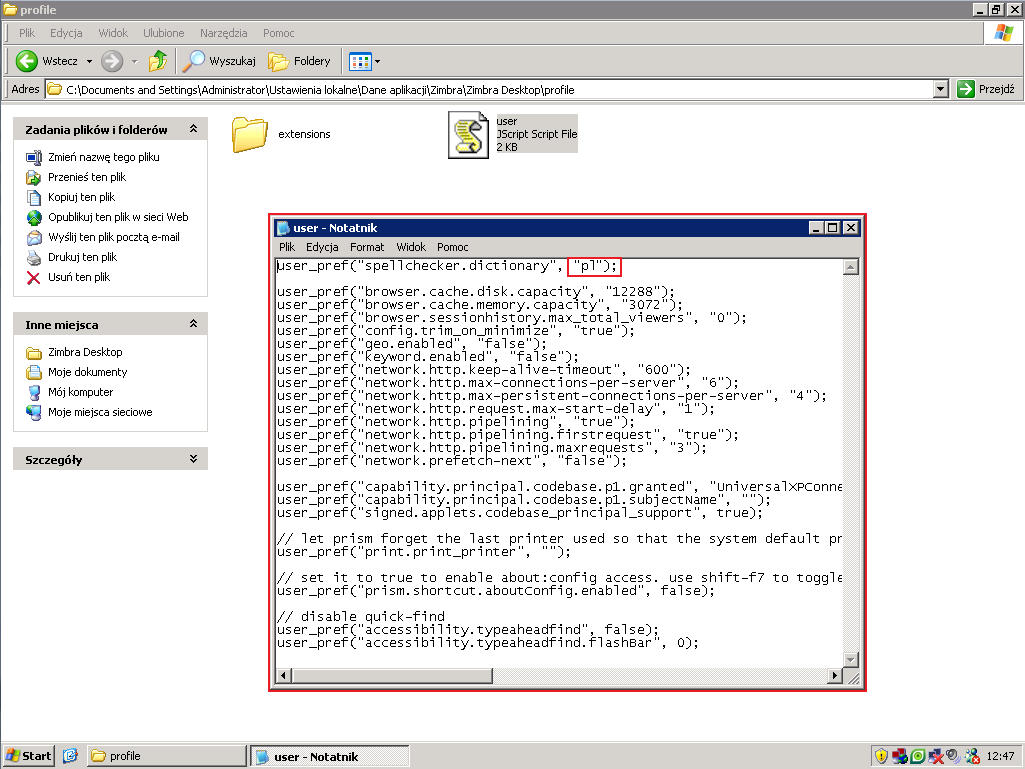The height and width of the screenshot is (769, 1025).
Task: Click the views icon in toolbar
Action: tap(360, 61)
